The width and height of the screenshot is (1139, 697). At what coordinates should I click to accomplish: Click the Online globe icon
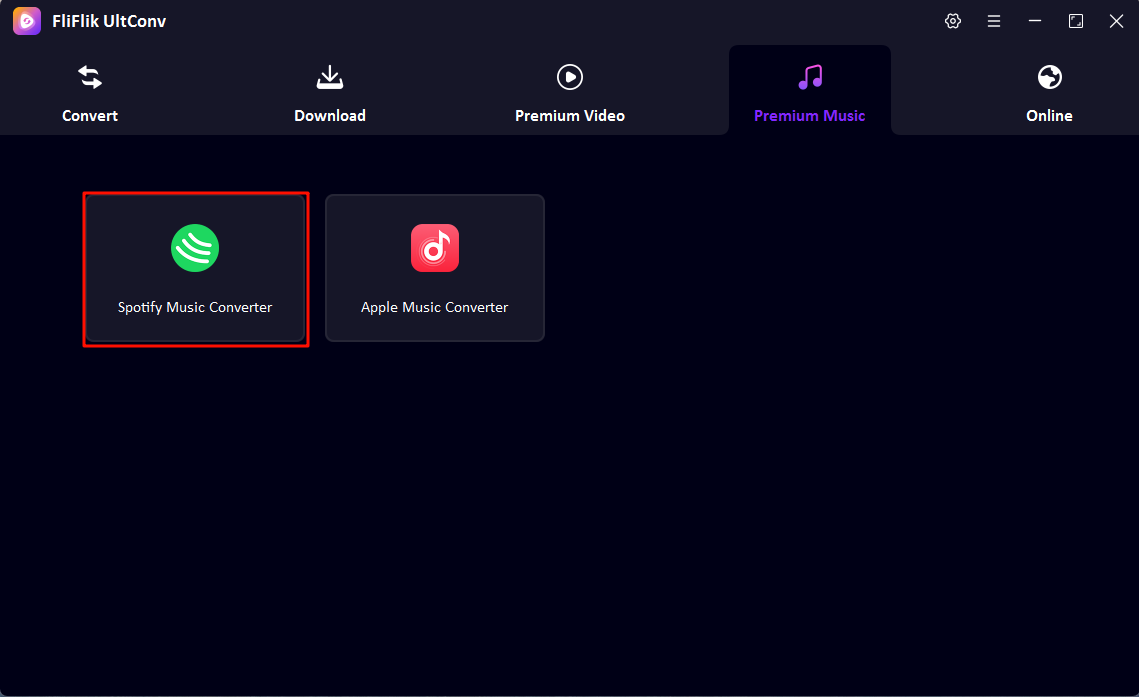tap(1048, 76)
